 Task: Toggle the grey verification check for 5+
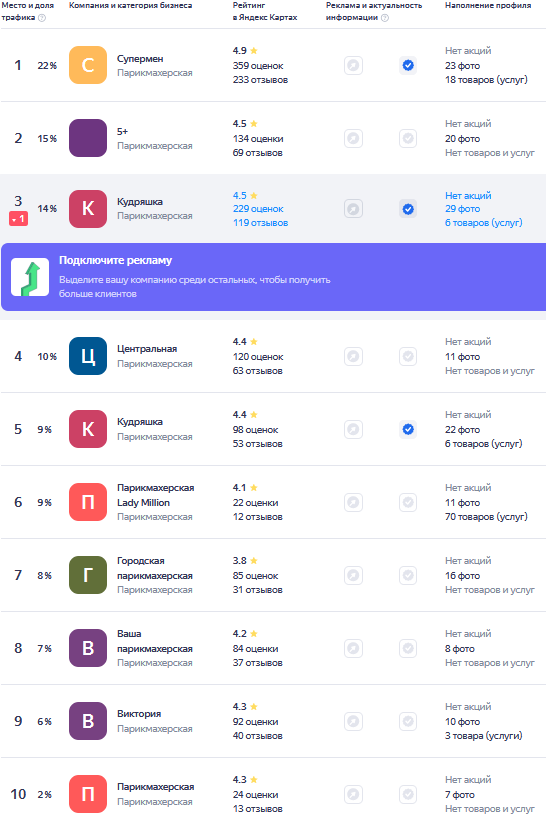[x=408, y=138]
